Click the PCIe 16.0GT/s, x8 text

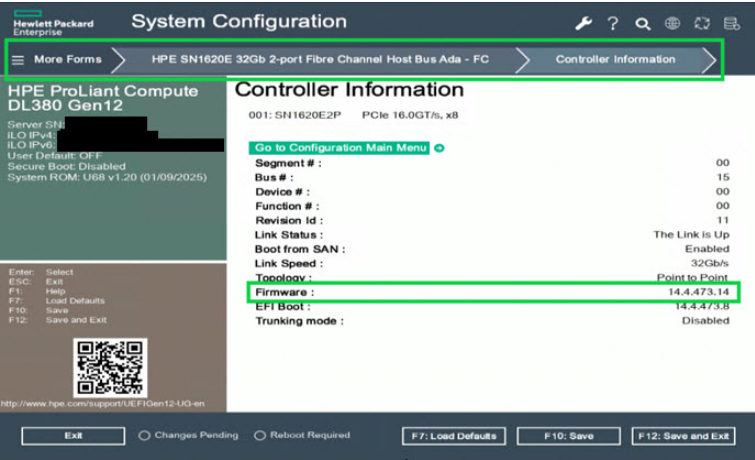tap(410, 115)
